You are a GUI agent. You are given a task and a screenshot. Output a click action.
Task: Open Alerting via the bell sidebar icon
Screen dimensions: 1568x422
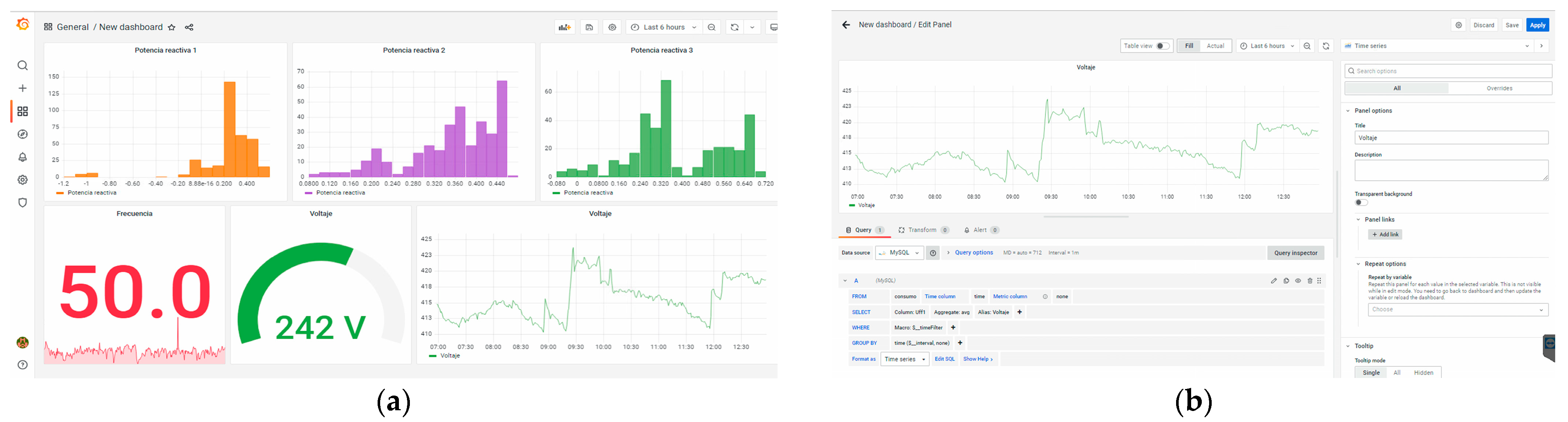click(22, 157)
